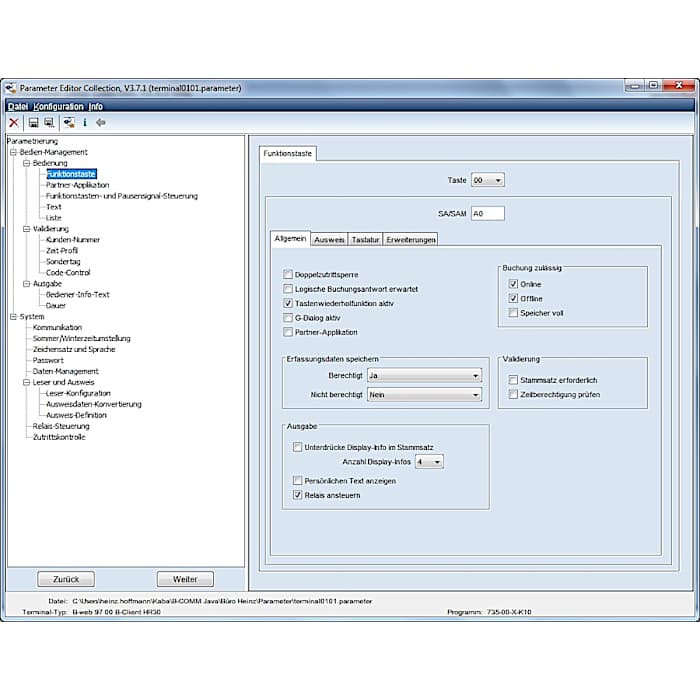Select Kunden-Nummer tree item

tap(73, 240)
